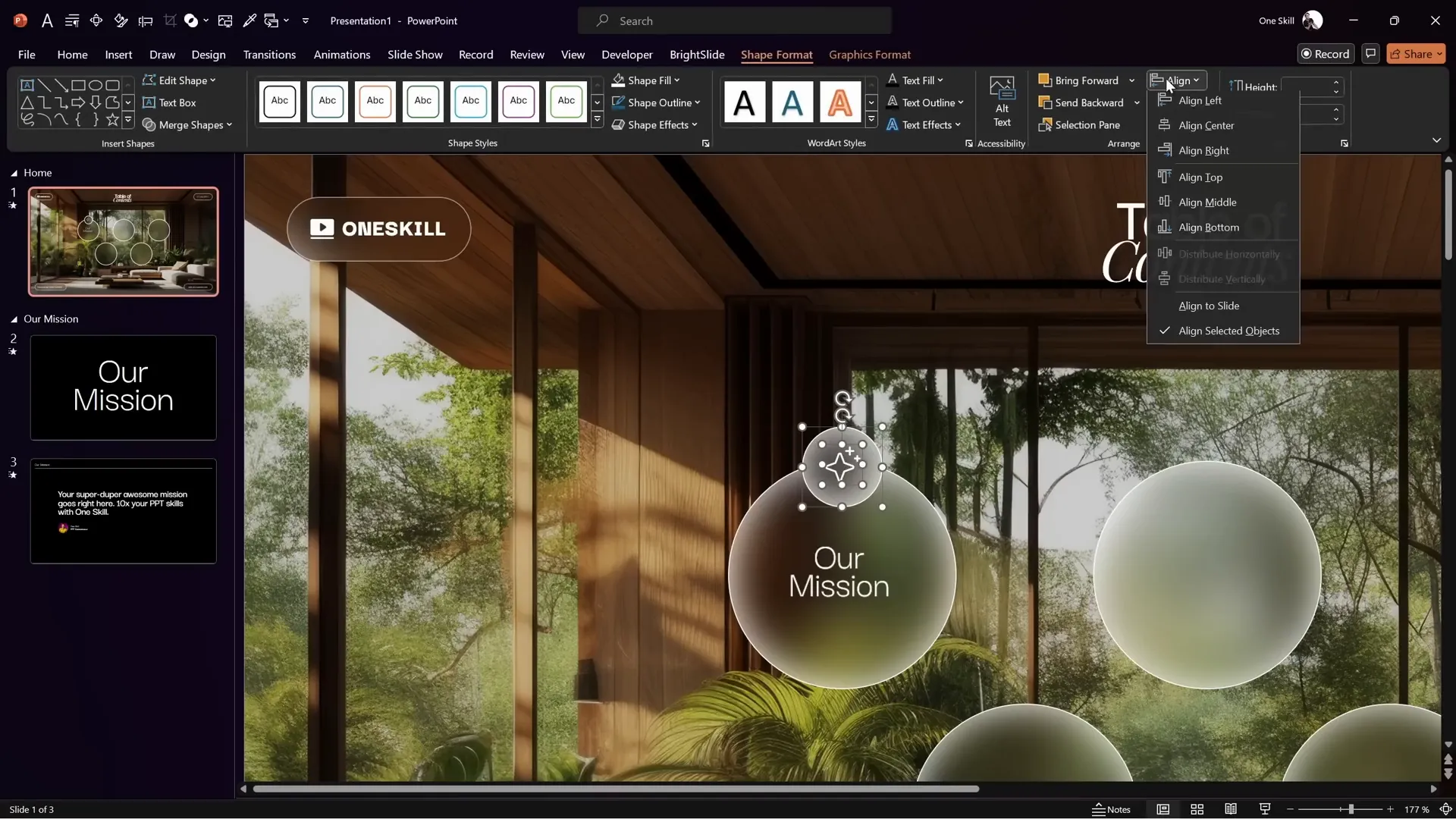The height and width of the screenshot is (819, 1456).
Task: Open the File menu
Action: 27,55
